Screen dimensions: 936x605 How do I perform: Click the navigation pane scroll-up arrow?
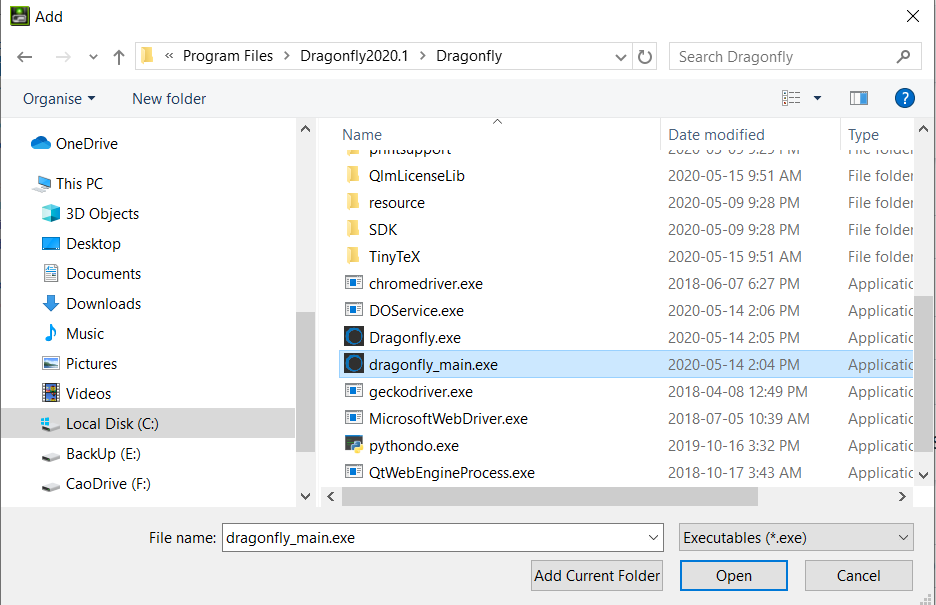306,129
